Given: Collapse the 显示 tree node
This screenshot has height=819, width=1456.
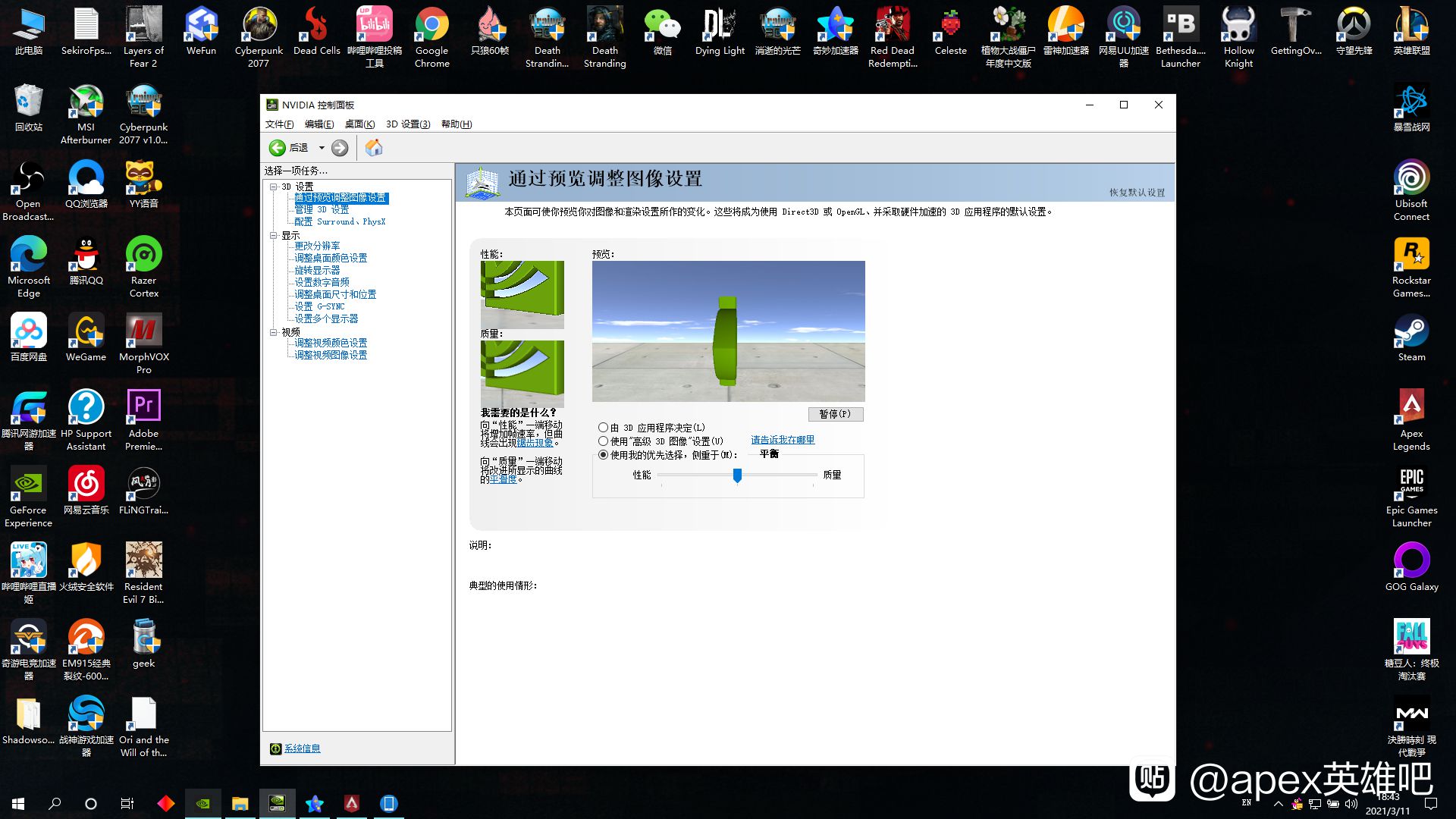Looking at the screenshot, I should coord(274,236).
